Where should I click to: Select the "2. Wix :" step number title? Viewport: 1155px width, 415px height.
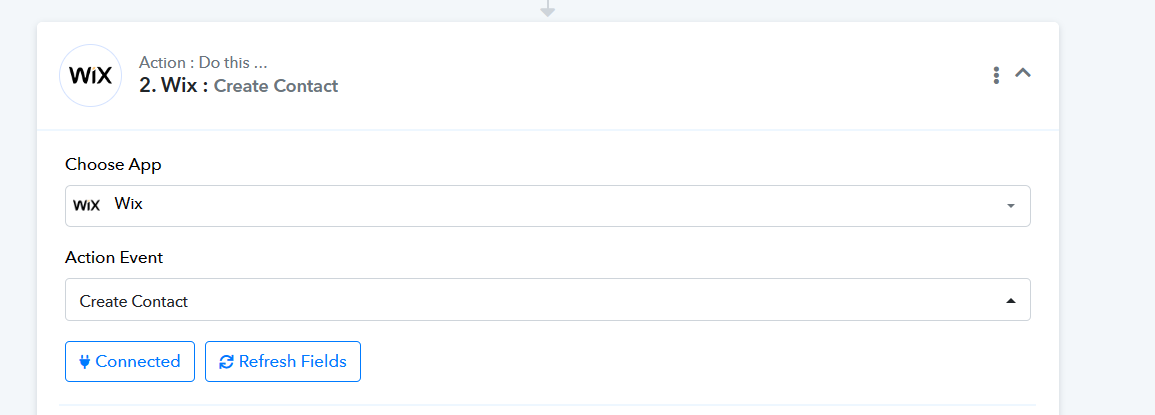(x=173, y=86)
